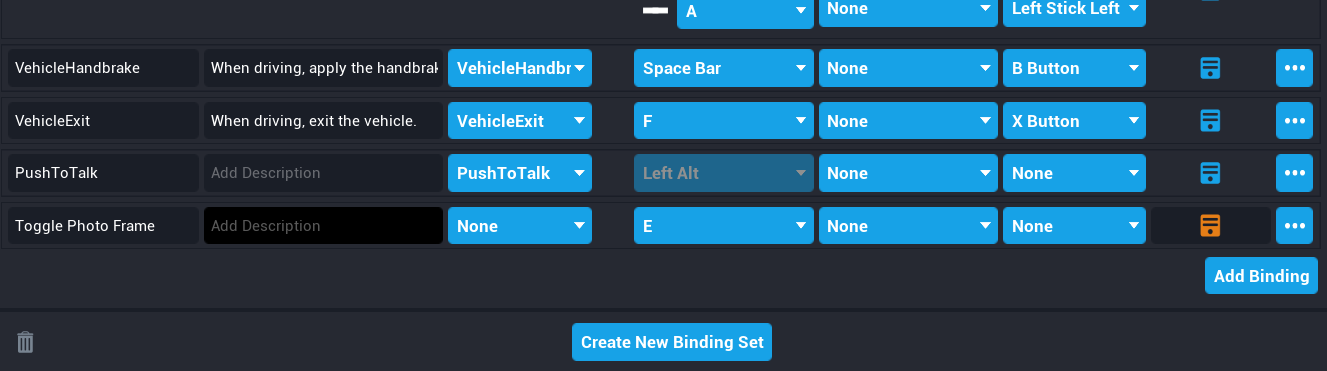Viewport: 1327px width, 371px height.
Task: Open more options for PushToTalk binding
Action: coord(1295,173)
